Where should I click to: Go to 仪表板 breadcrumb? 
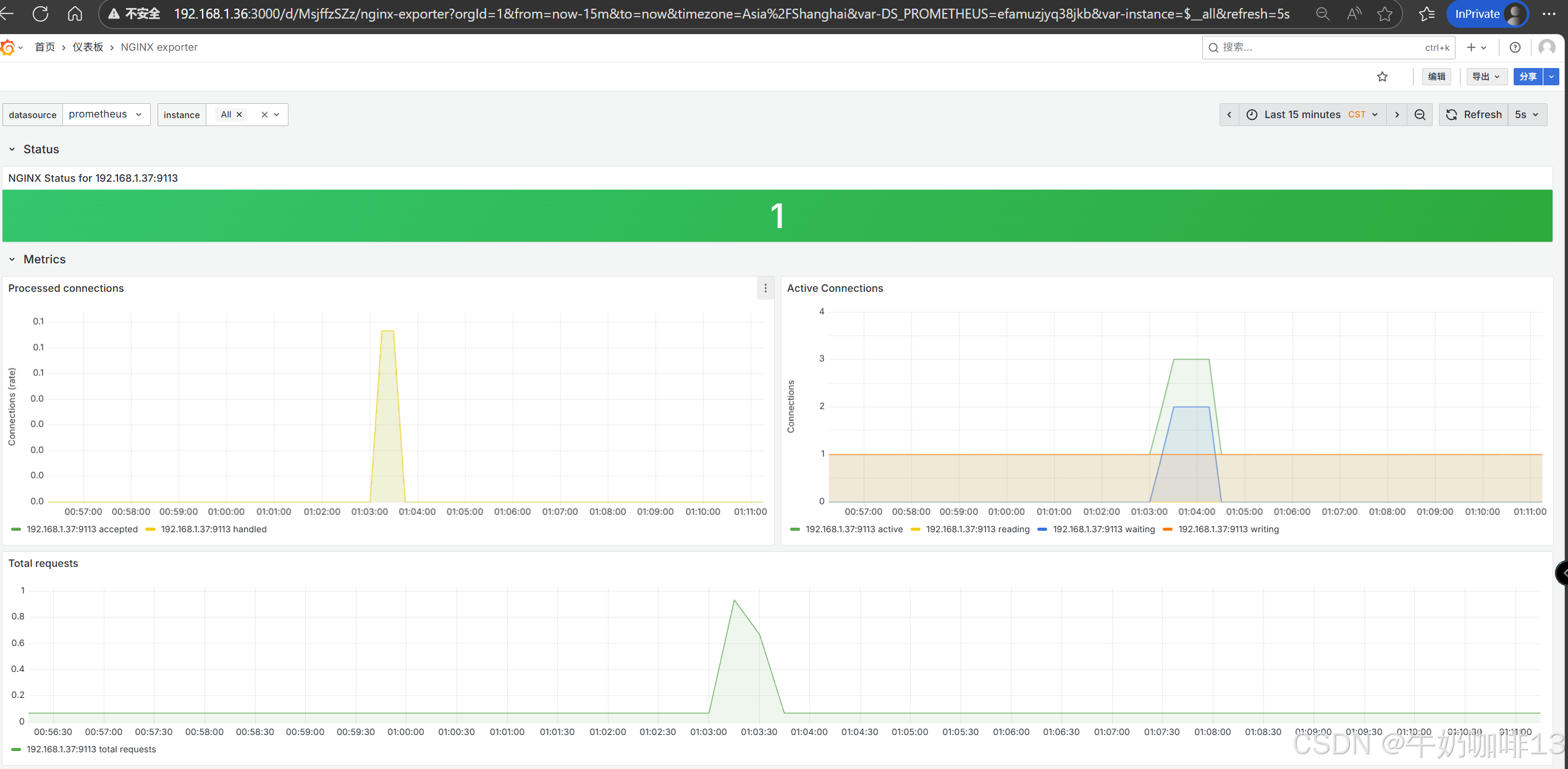88,48
